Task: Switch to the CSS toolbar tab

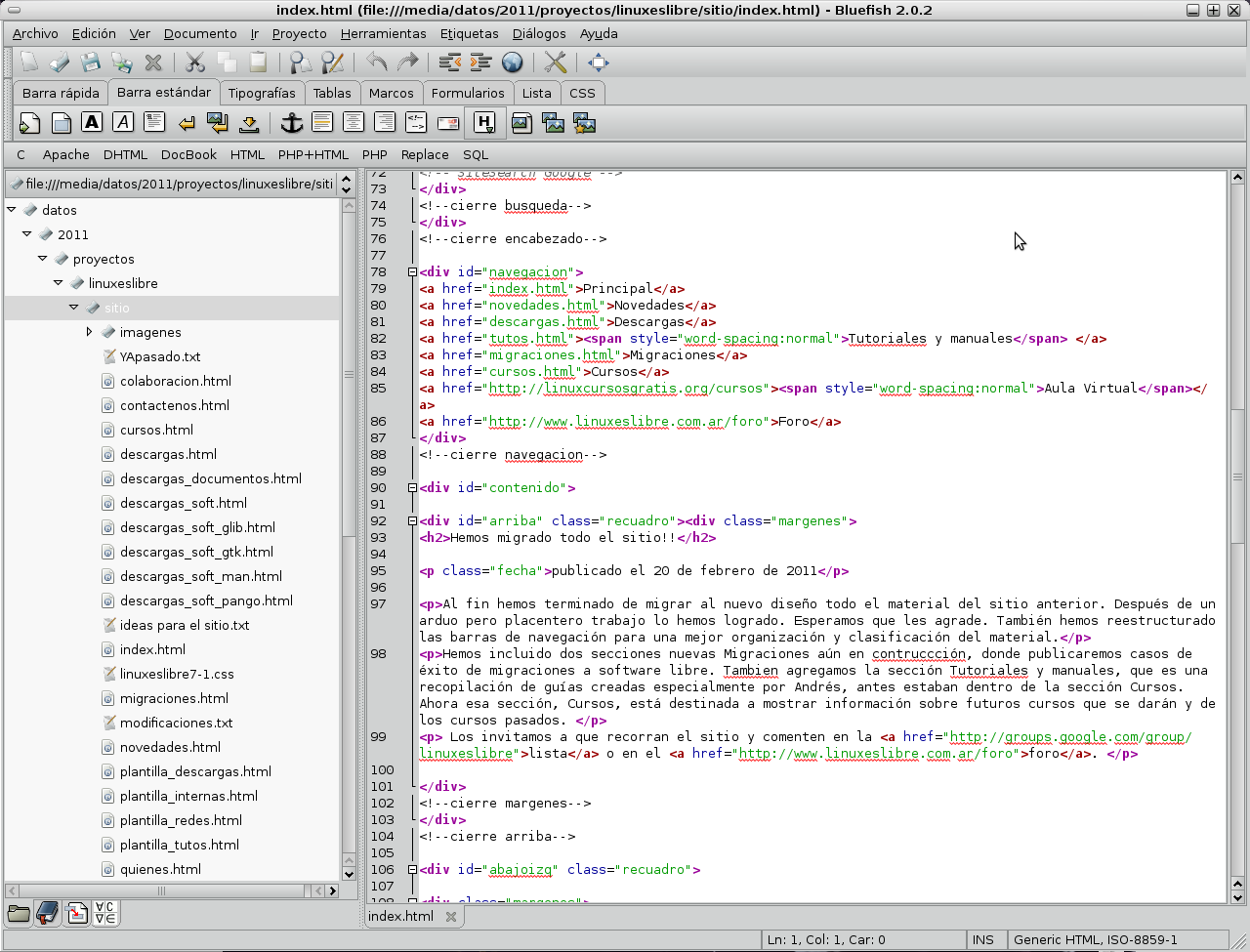Action: [x=582, y=92]
